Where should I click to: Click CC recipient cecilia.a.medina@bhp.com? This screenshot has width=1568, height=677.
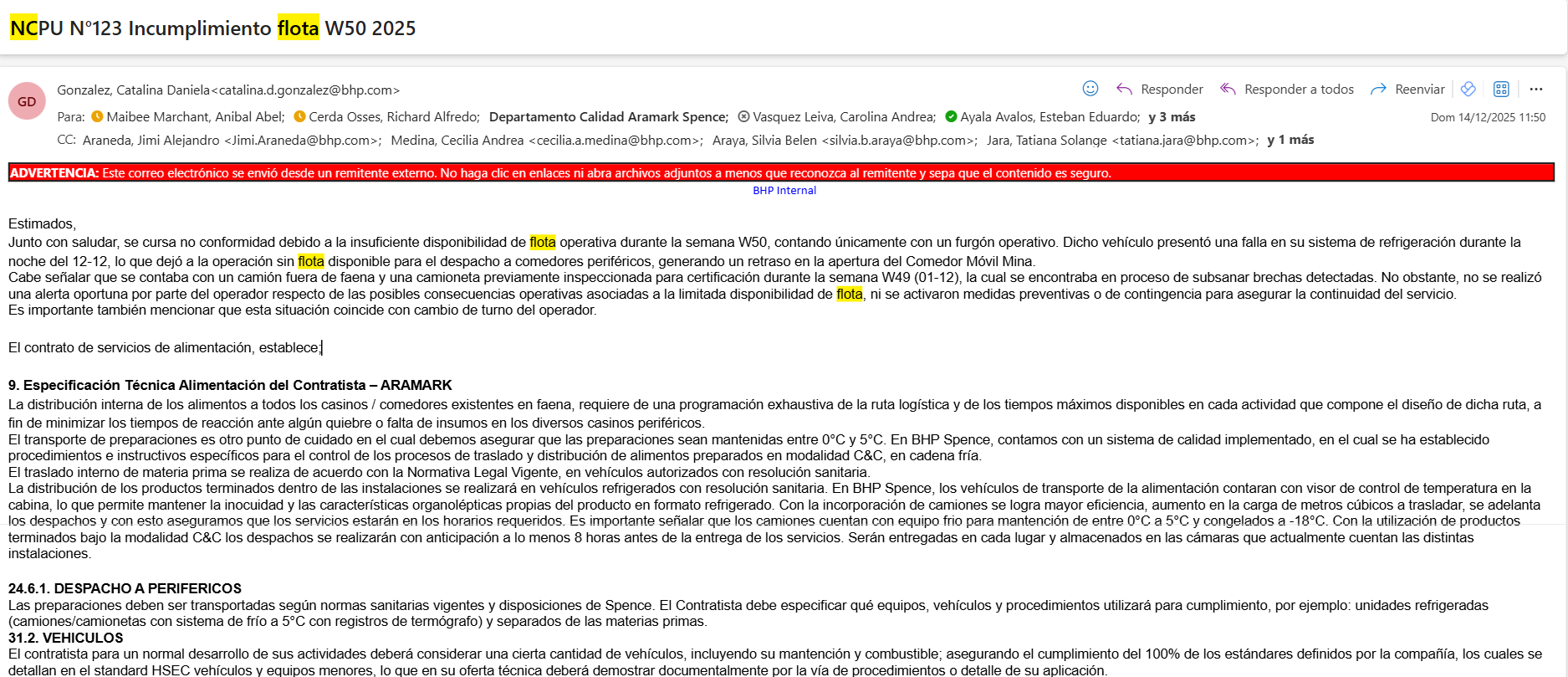546,141
